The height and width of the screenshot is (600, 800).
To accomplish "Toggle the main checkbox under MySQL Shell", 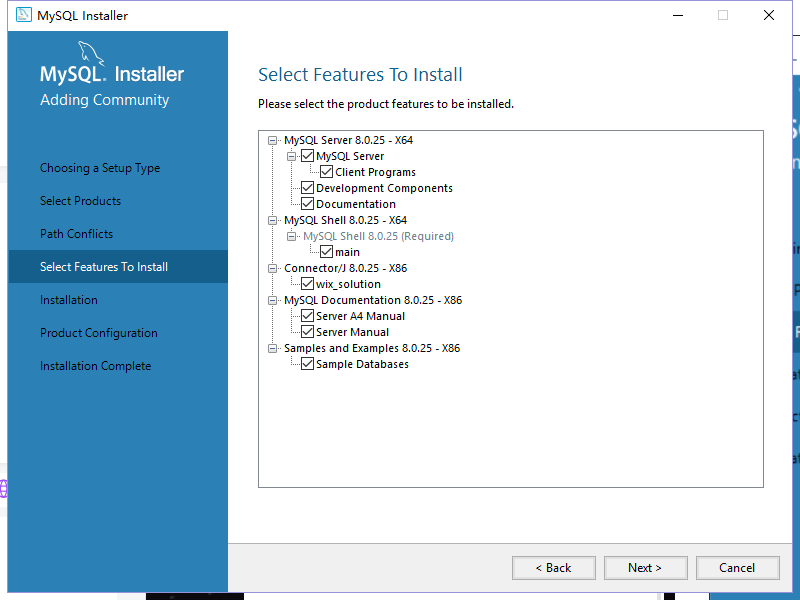I will click(327, 252).
